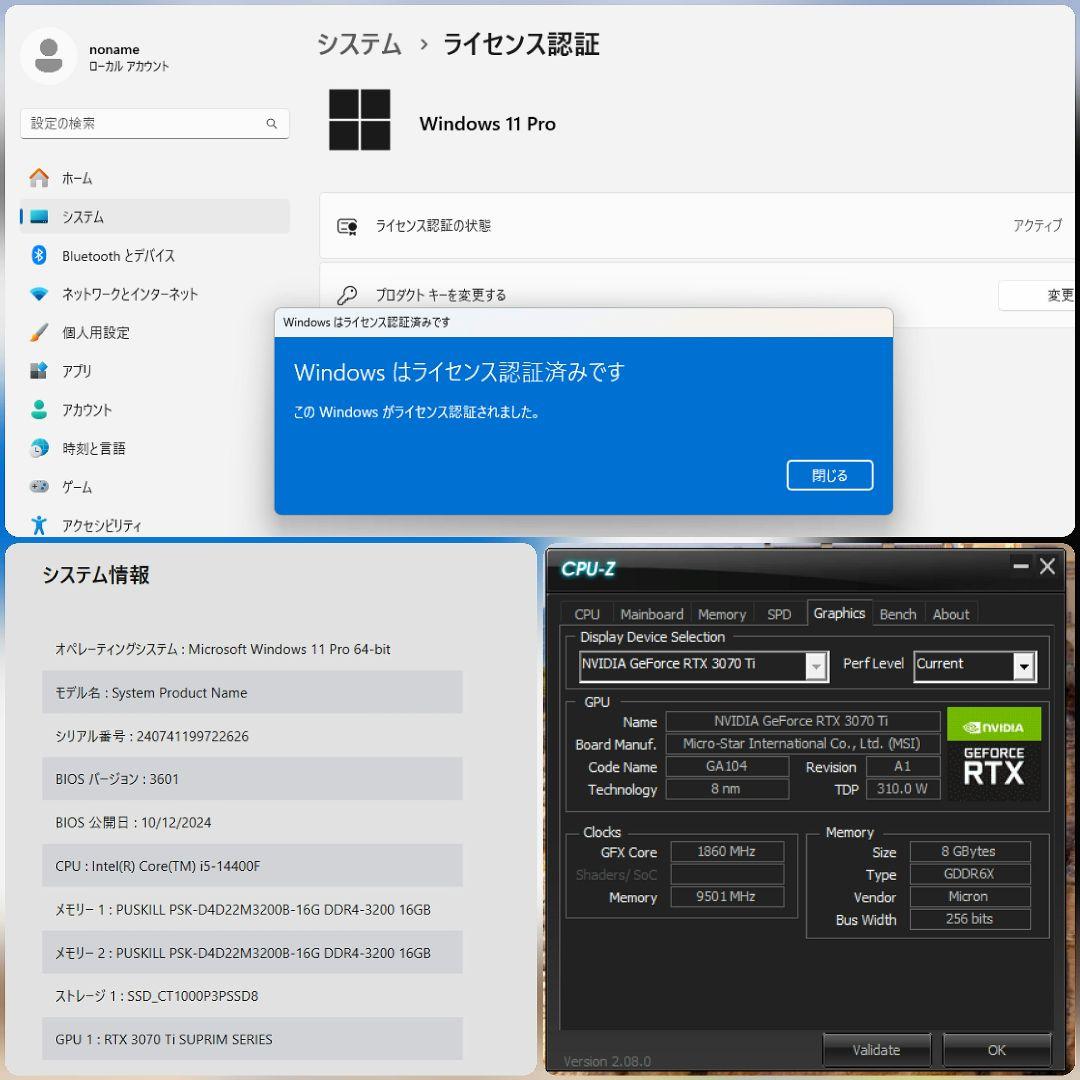Open the Accessibility settings section
Viewport: 1080px width, 1080px height.
point(101,526)
